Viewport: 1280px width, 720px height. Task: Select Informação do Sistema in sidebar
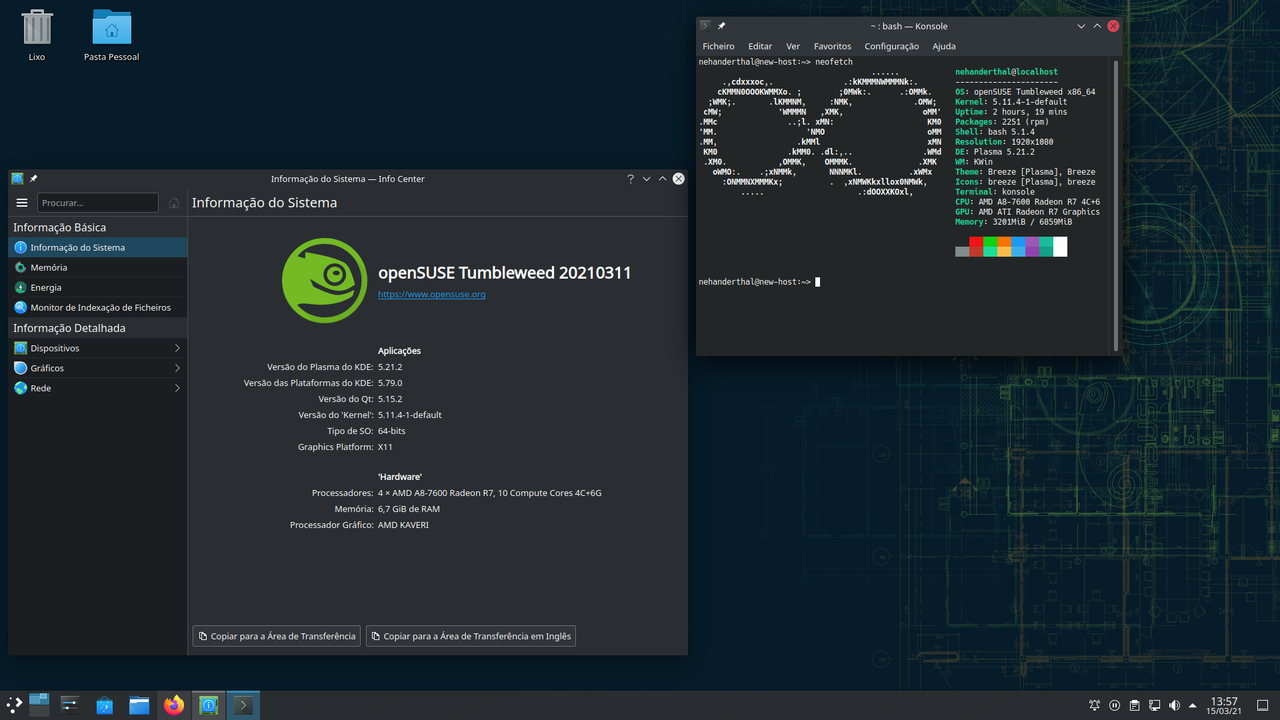tap(98, 247)
